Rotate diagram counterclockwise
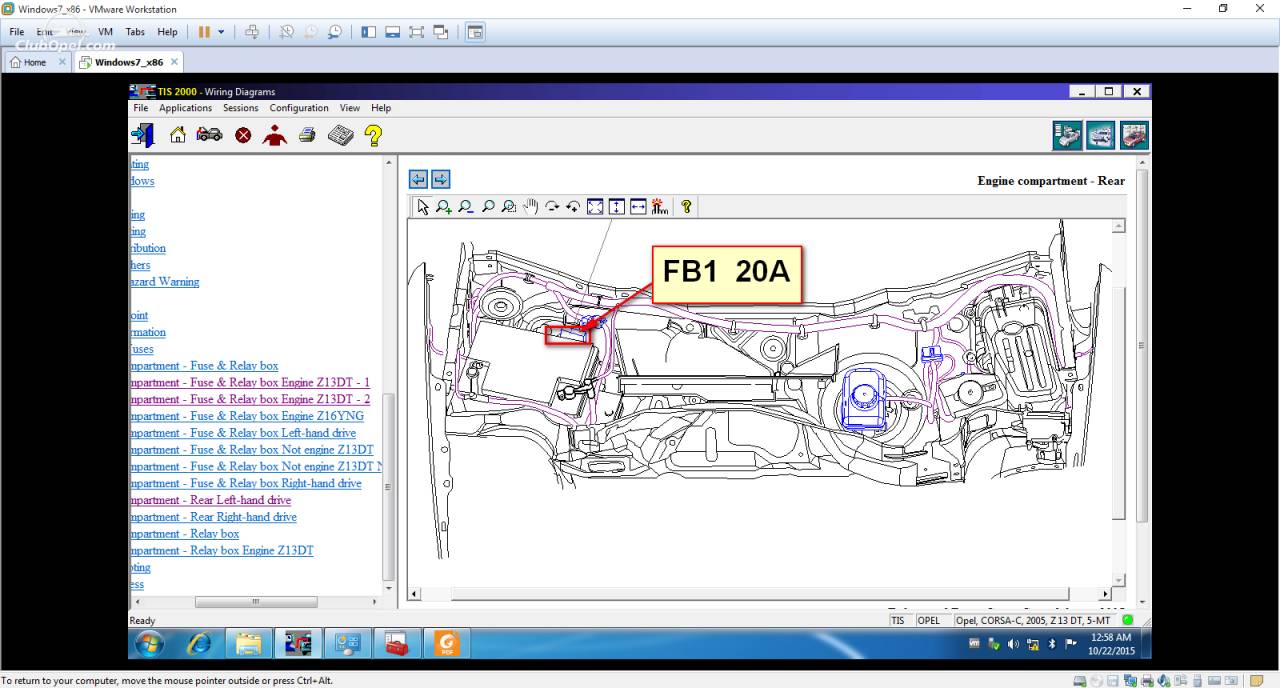Image resolution: width=1280 pixels, height=688 pixels. 573,207
